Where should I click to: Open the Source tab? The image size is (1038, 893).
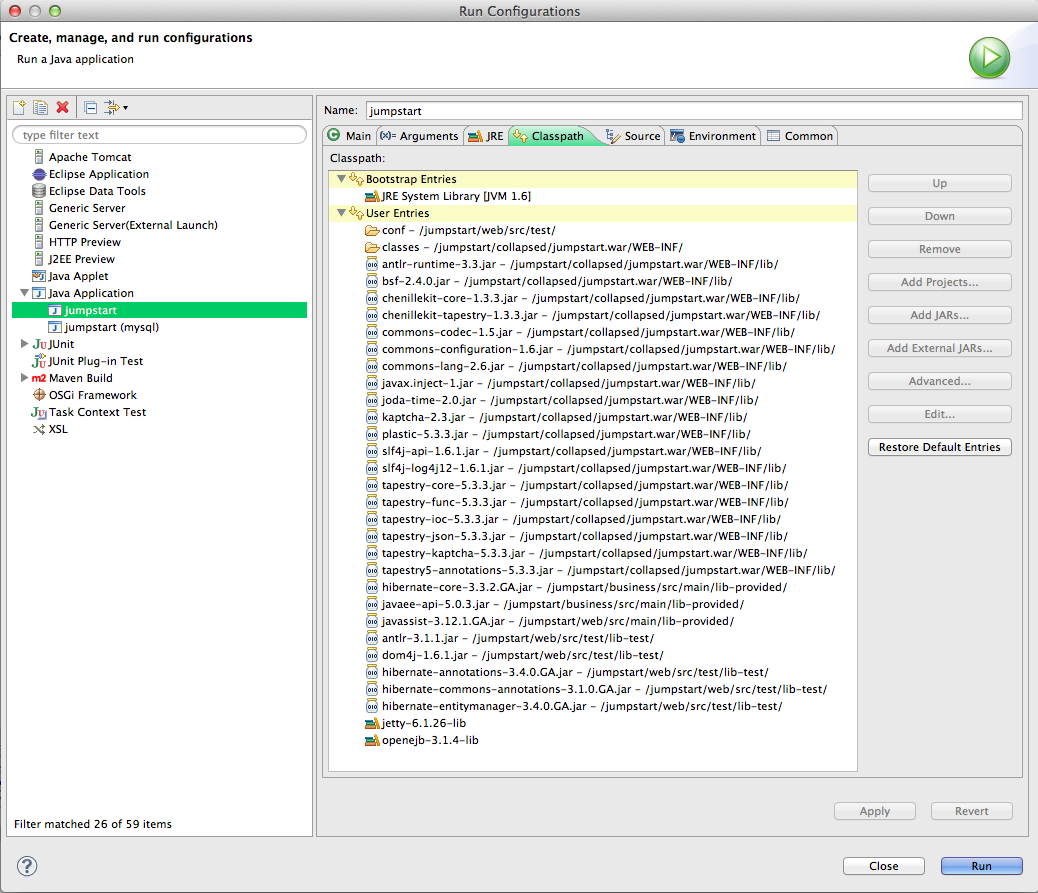(x=634, y=136)
